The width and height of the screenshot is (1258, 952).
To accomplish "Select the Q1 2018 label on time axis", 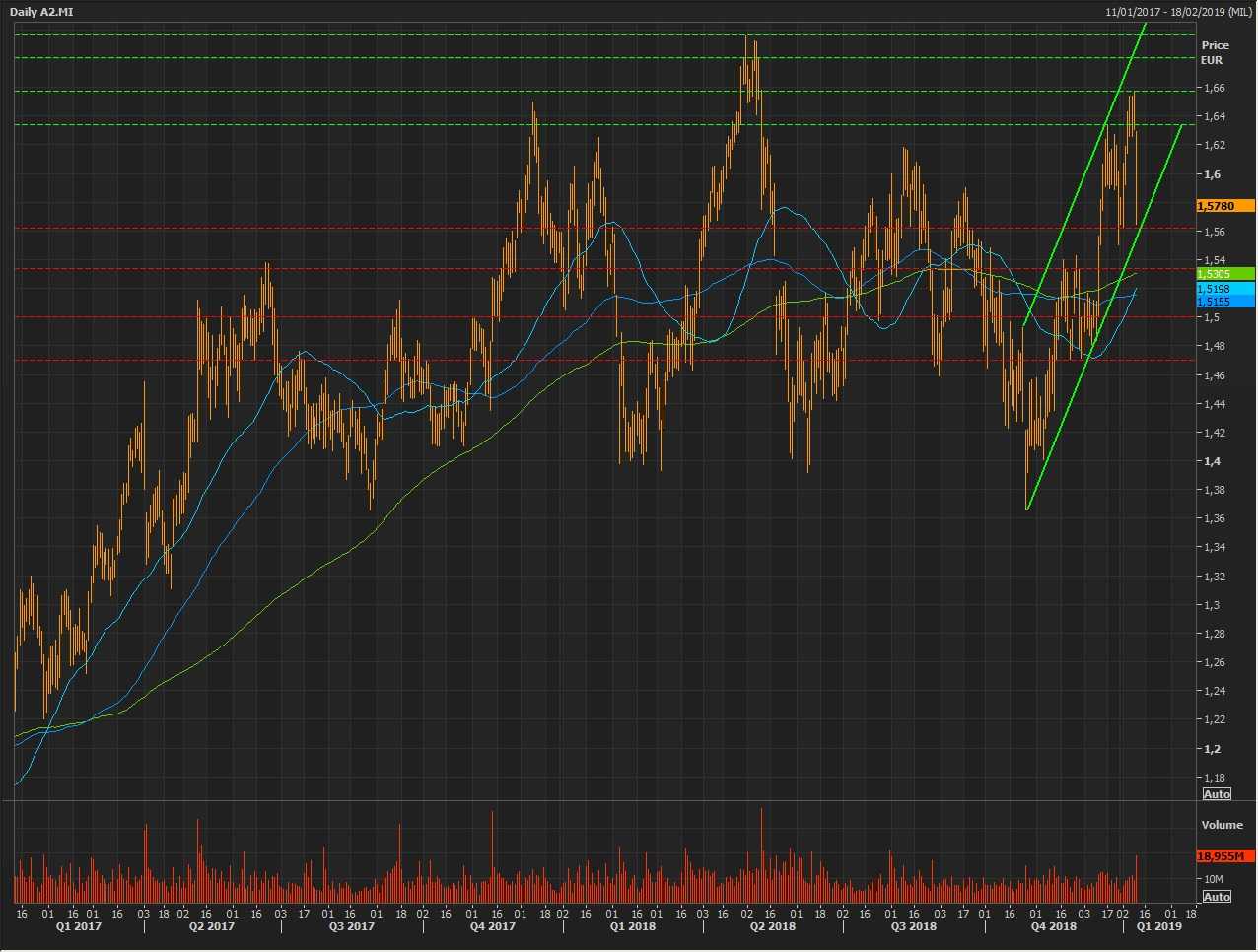I will pyautogui.click(x=632, y=926).
